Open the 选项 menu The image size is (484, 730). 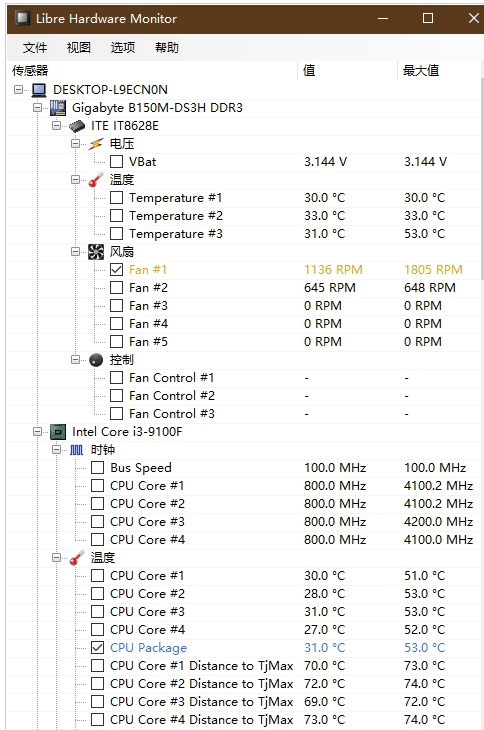click(x=122, y=47)
